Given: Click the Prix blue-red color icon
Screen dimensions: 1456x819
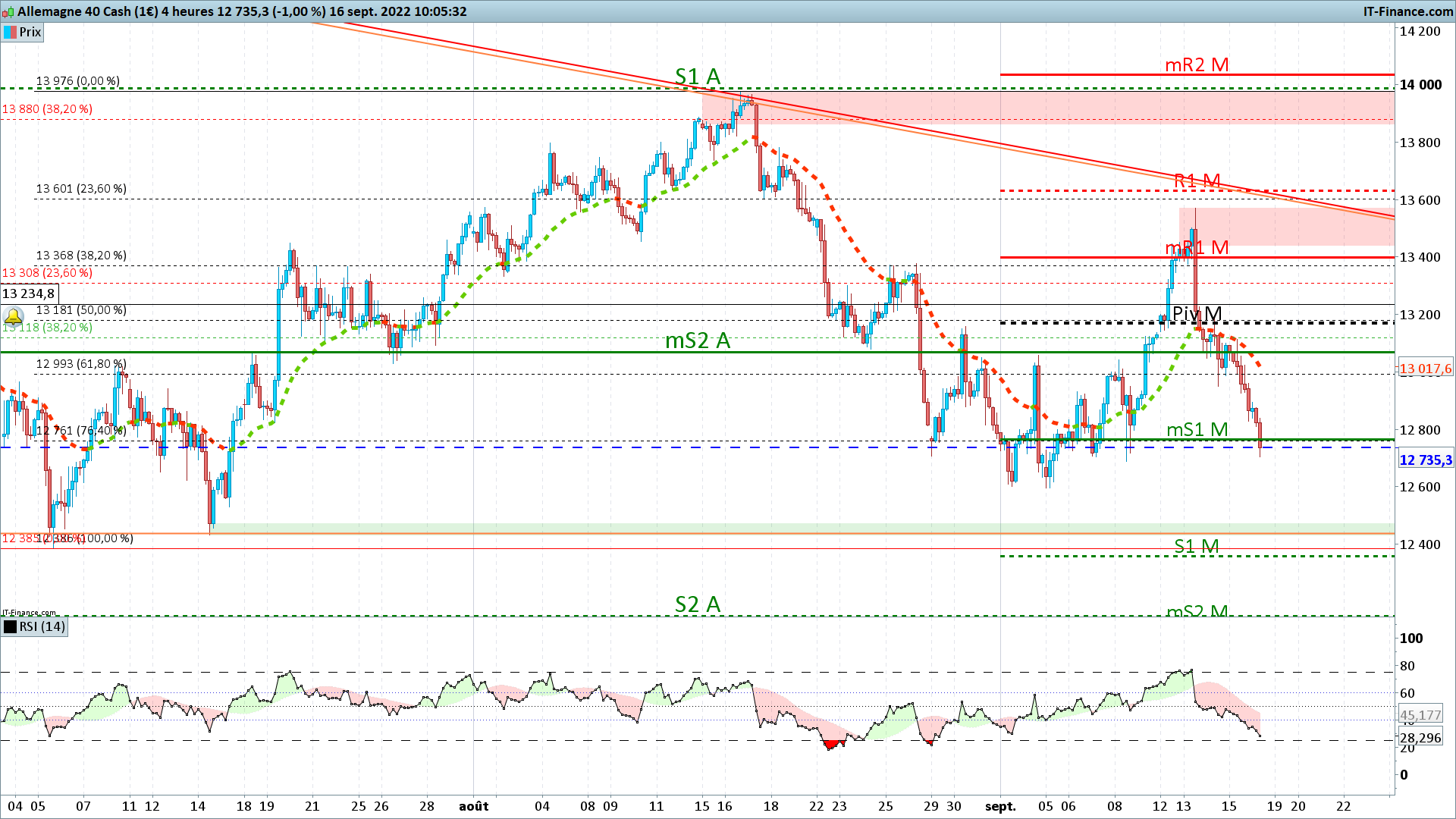Looking at the screenshot, I should (10, 32).
